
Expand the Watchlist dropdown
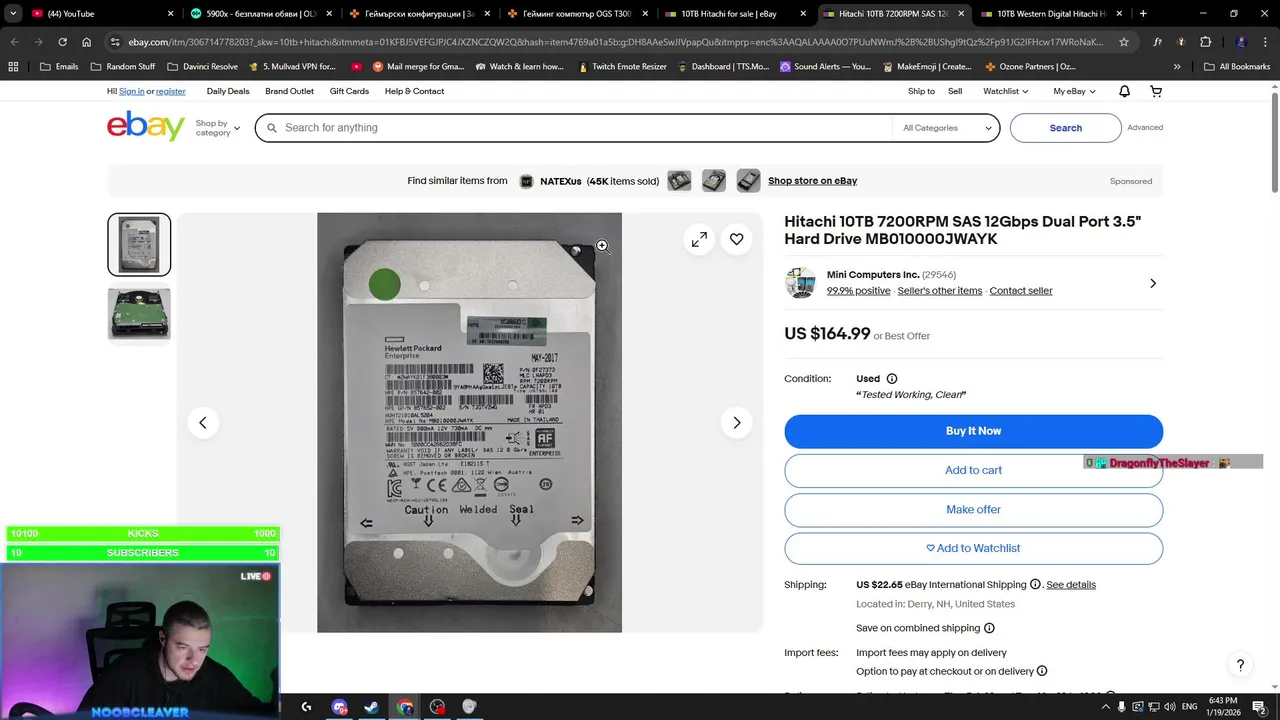coord(1006,91)
